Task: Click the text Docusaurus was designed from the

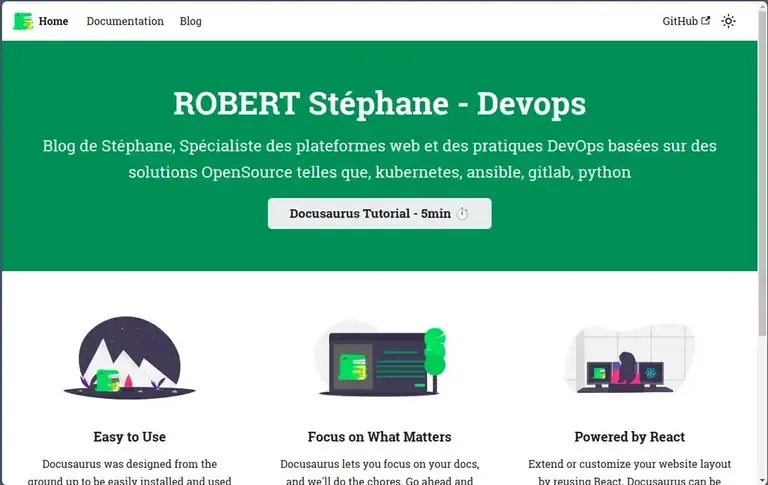Action: [130, 463]
